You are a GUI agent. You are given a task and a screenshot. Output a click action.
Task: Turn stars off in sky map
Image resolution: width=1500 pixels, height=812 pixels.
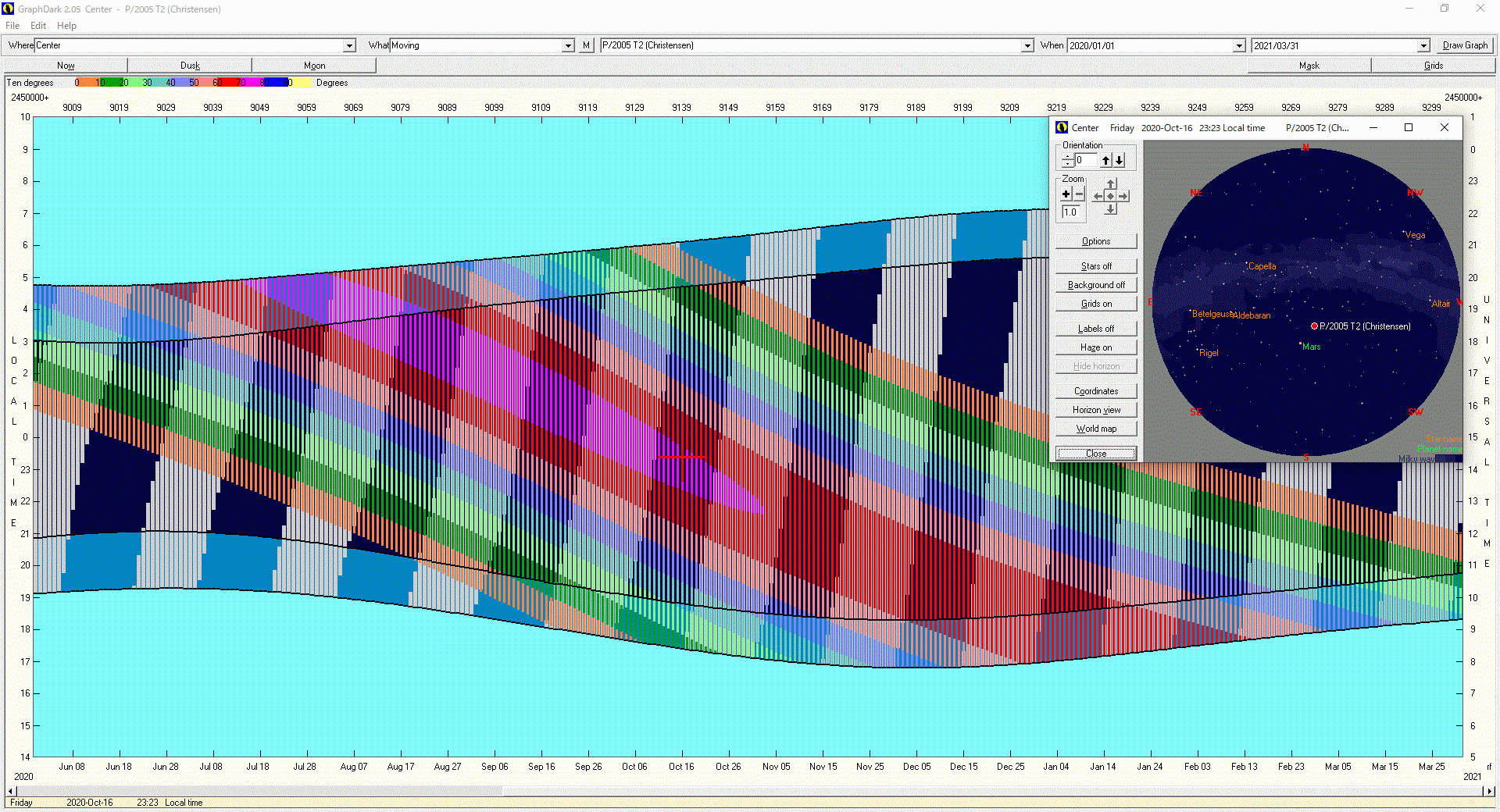click(1096, 266)
